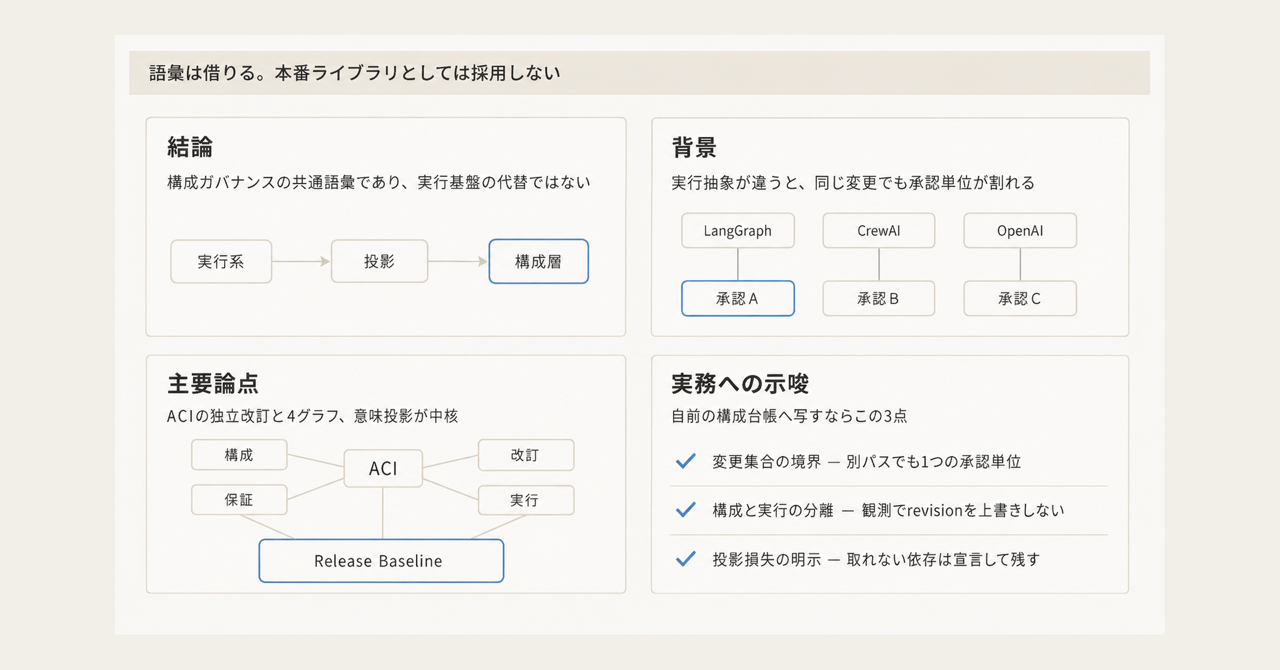Viewport: 1280px width, 670px height.
Task: Click the heading 主要論点
Action: 214,385
